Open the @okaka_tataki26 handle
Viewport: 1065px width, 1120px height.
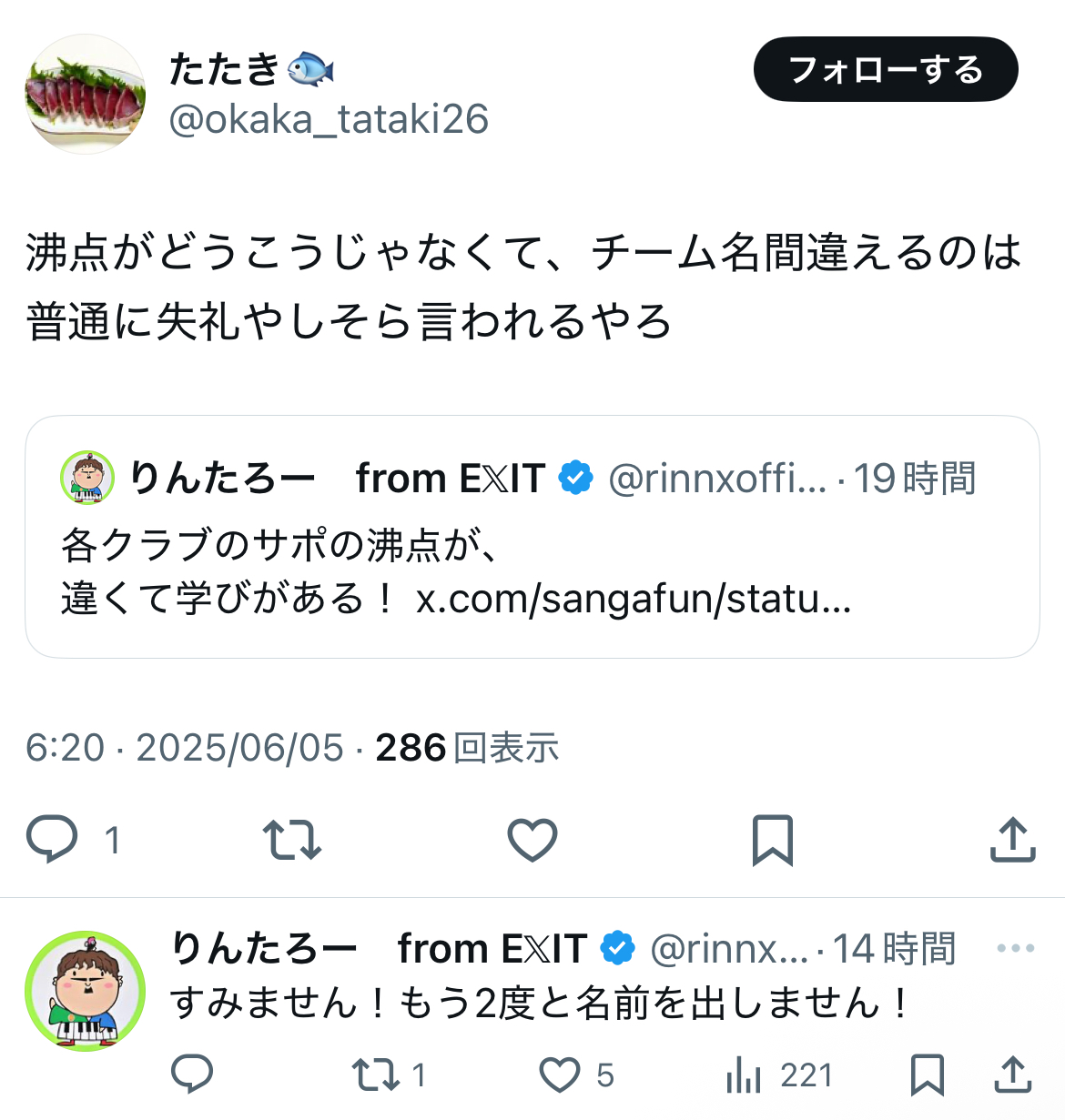[x=329, y=119]
